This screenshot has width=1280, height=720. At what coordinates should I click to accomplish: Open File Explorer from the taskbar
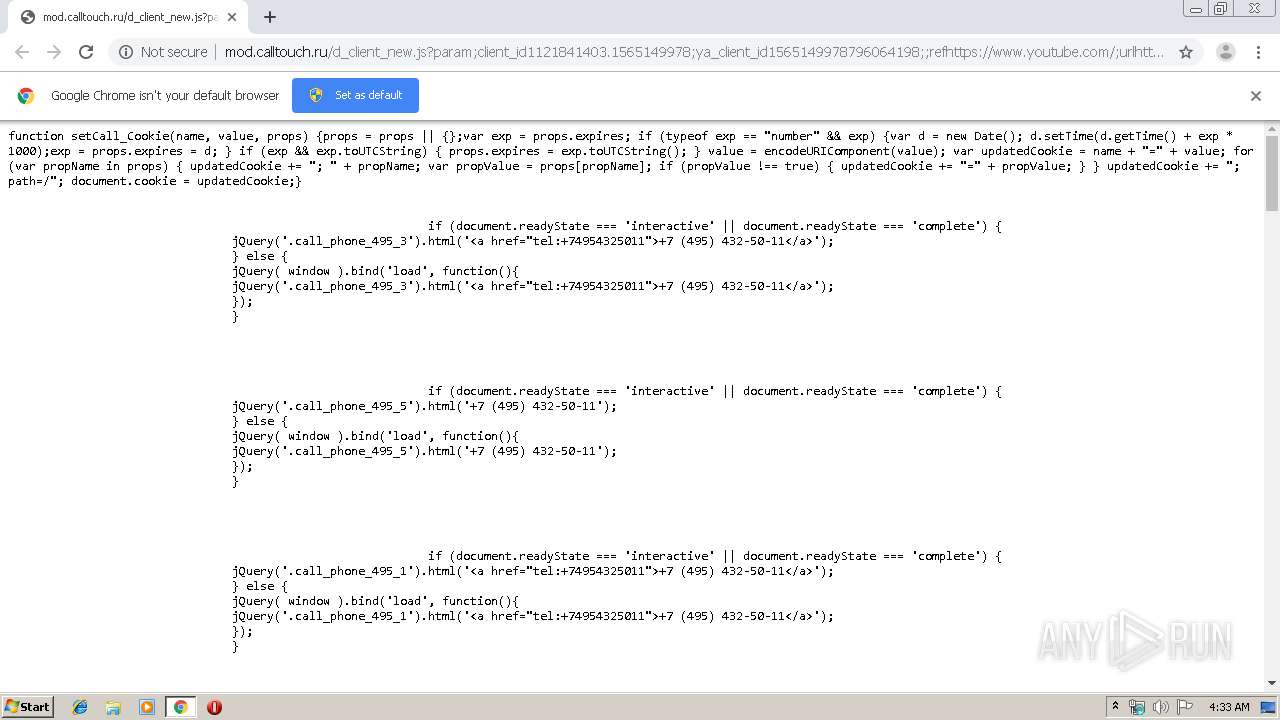[x=113, y=707]
